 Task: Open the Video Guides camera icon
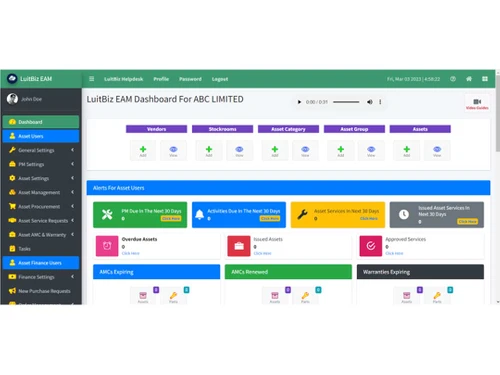point(477,103)
